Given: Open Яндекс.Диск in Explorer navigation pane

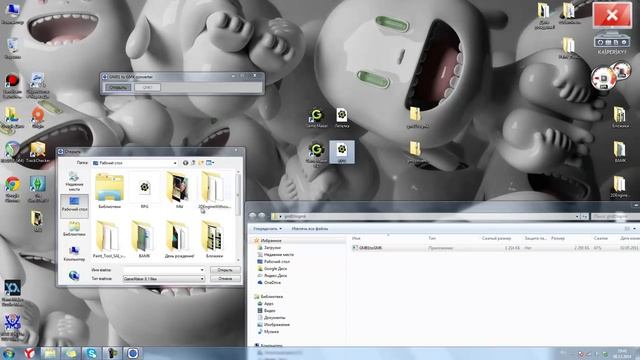Looking at the screenshot, I should (275, 276).
